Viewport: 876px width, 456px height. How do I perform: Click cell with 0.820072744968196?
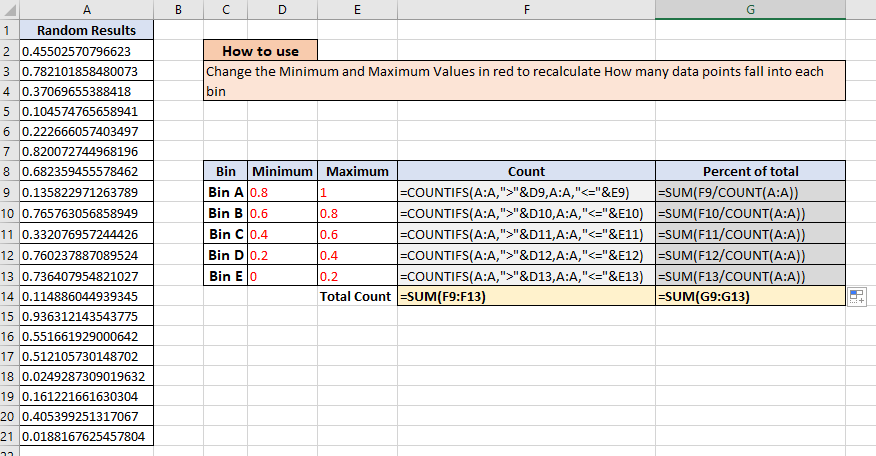87,151
